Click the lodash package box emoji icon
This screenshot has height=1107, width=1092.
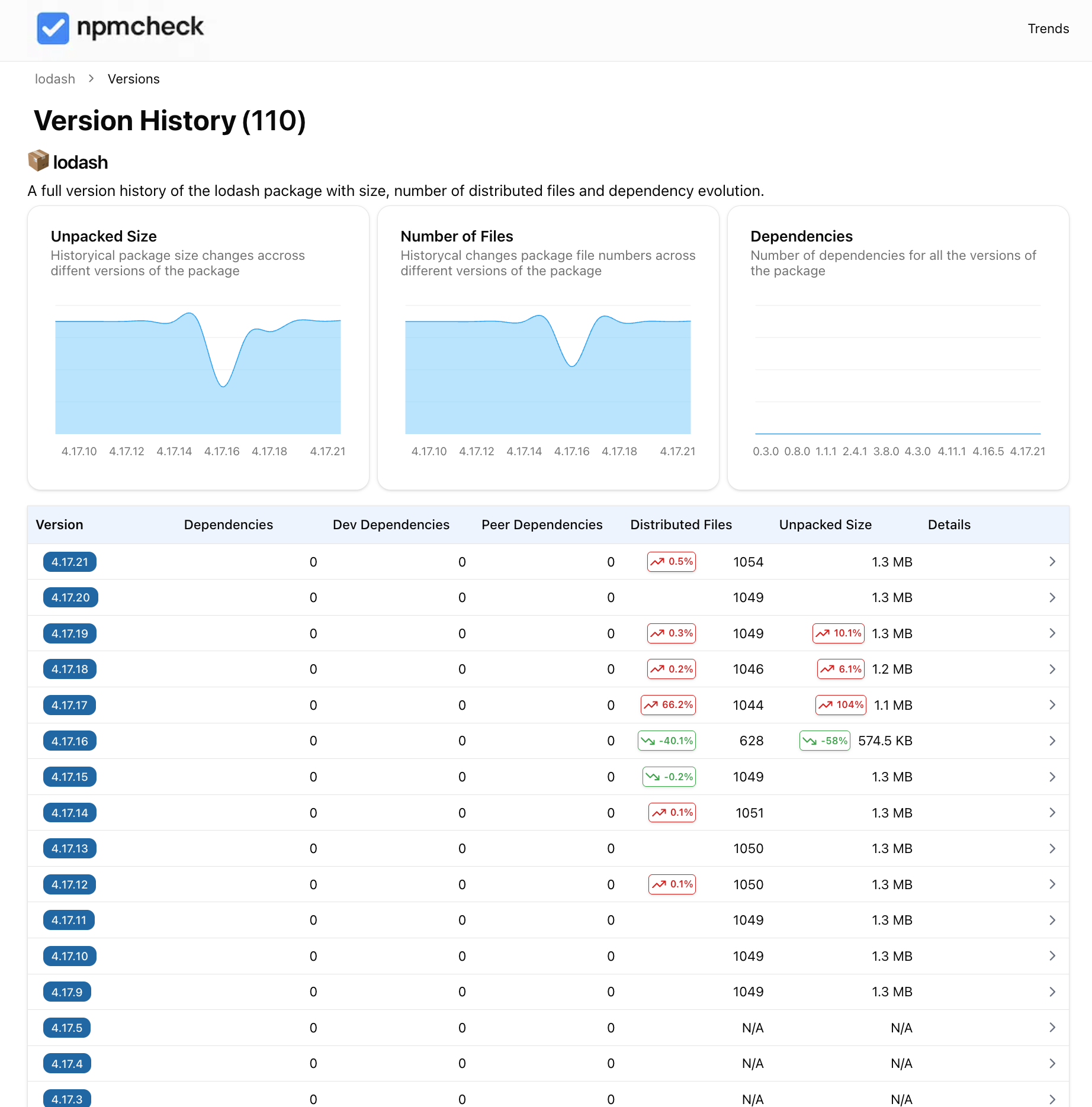[x=38, y=161]
